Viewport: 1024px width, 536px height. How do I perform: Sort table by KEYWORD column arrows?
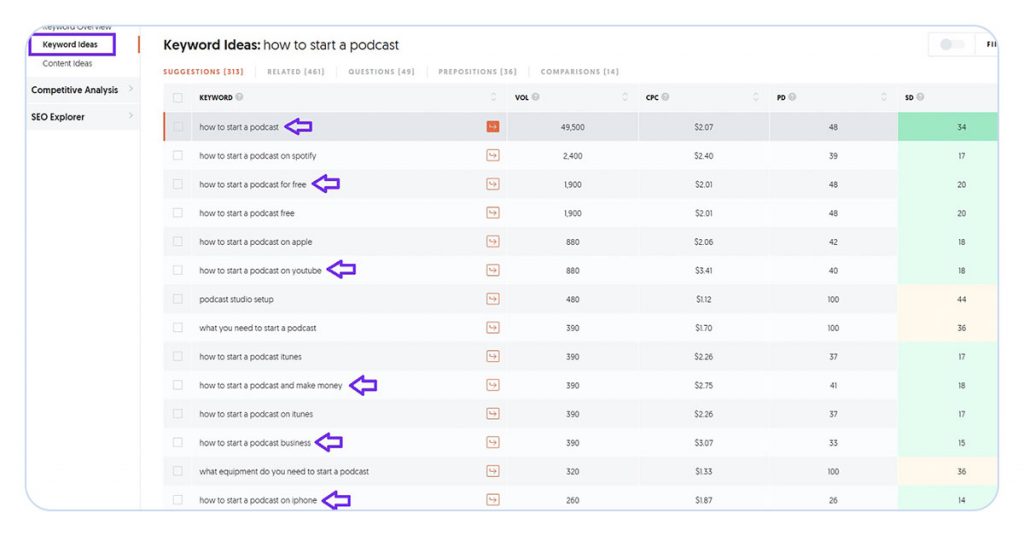[x=494, y=97]
